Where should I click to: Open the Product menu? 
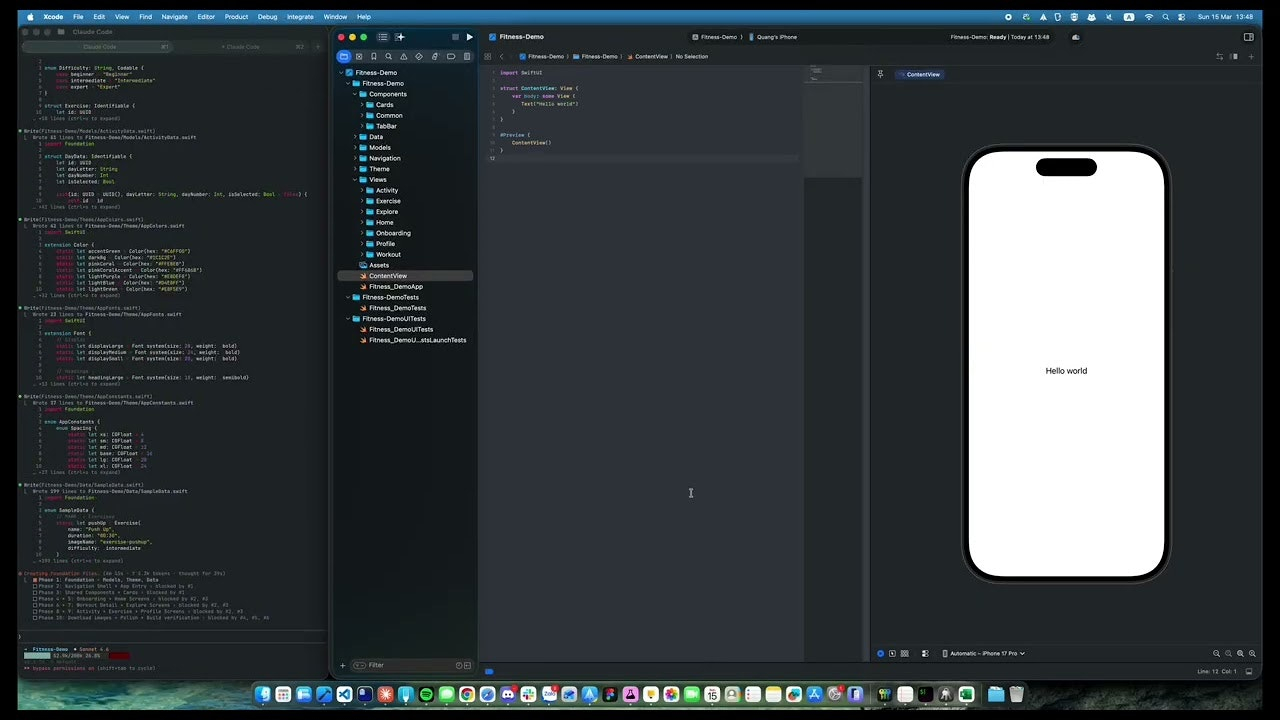[236, 17]
